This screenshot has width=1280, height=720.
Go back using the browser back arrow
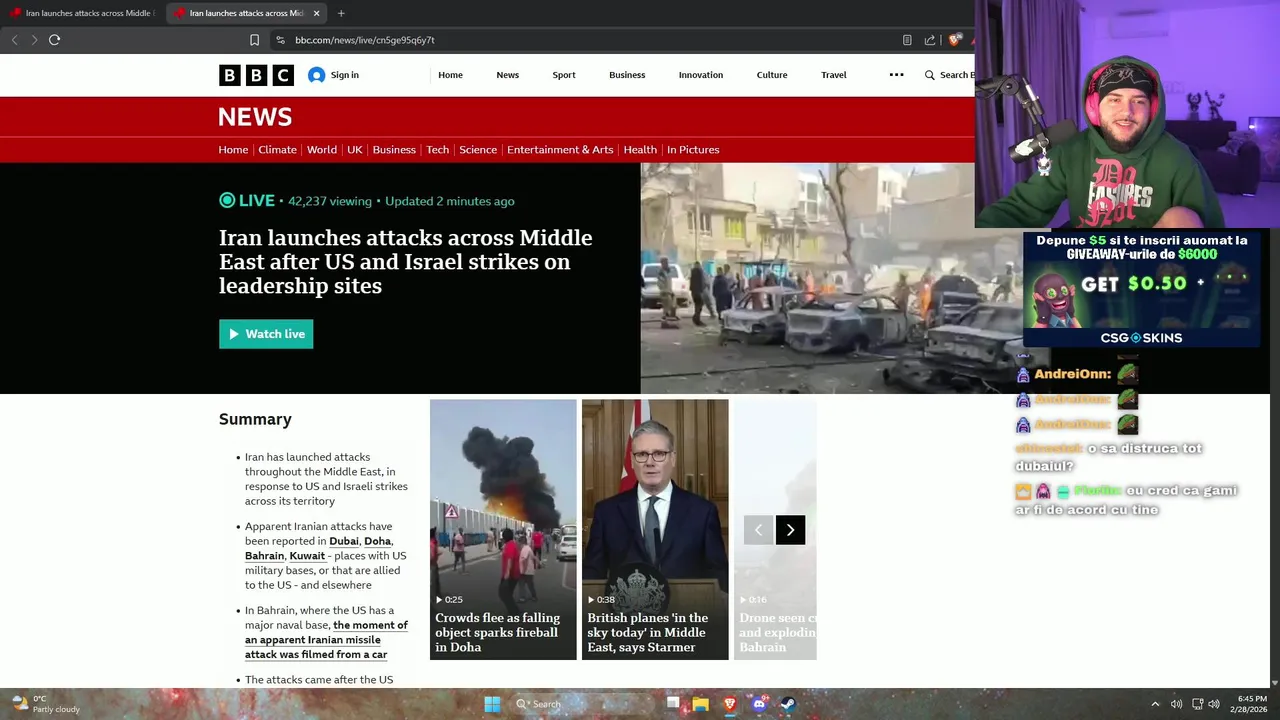[x=14, y=40]
